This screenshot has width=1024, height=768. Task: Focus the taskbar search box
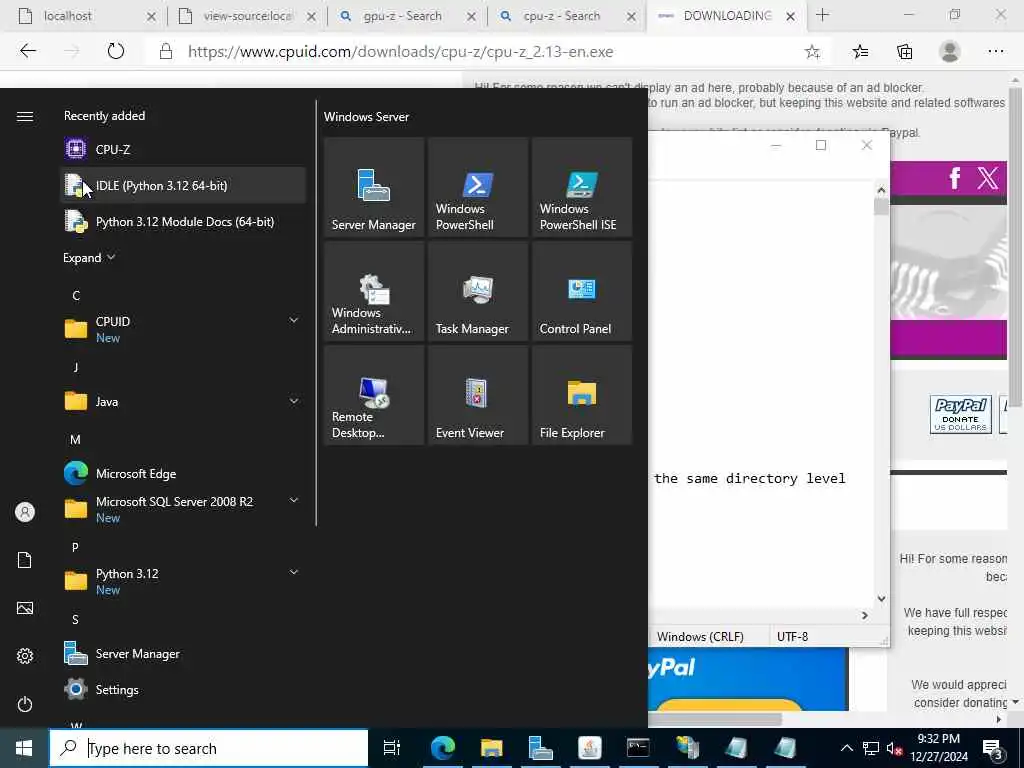coord(209,748)
